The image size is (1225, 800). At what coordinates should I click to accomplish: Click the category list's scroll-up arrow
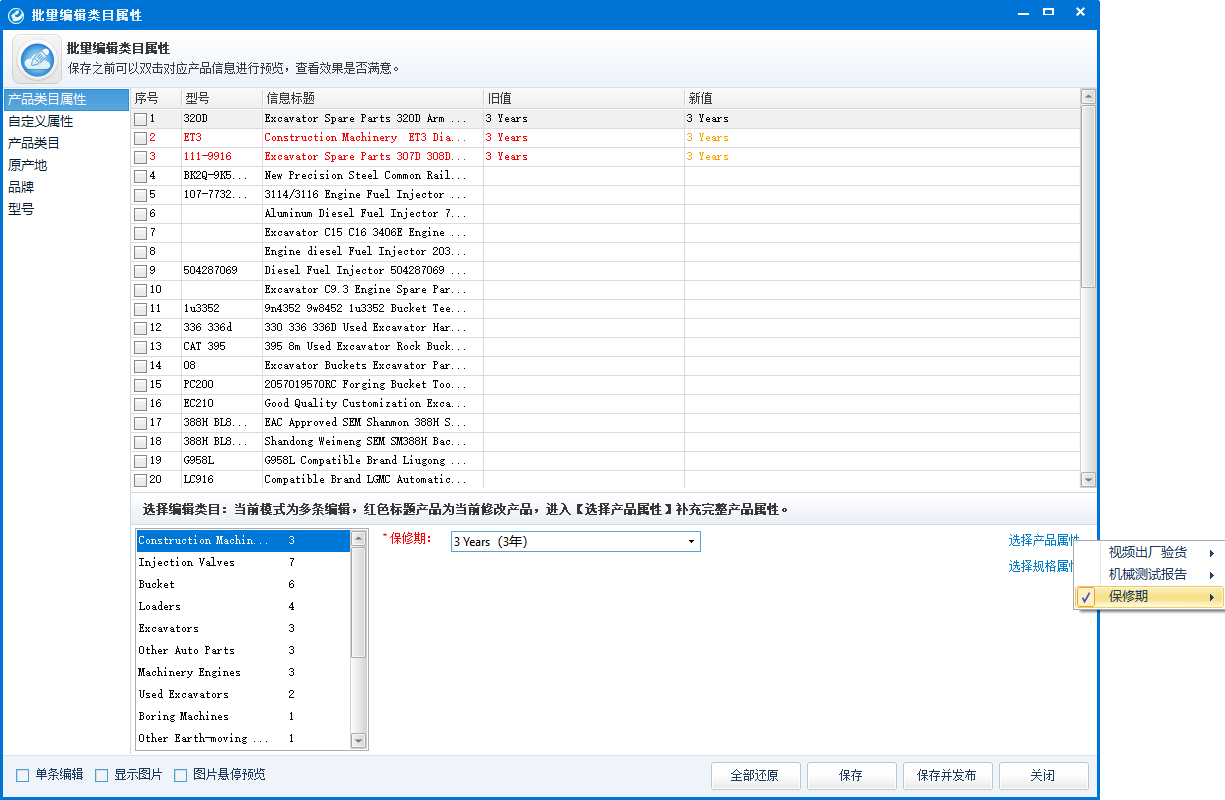358,538
